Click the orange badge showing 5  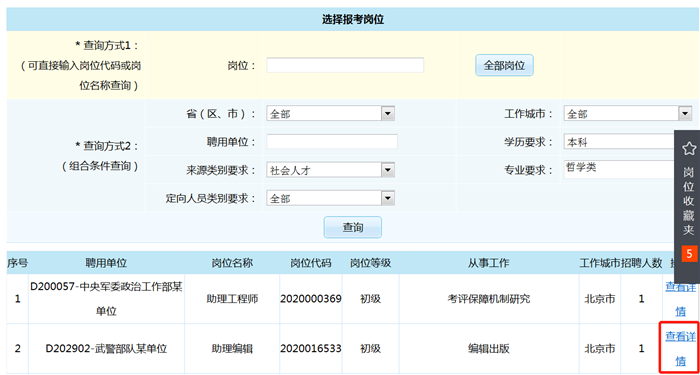pos(689,254)
